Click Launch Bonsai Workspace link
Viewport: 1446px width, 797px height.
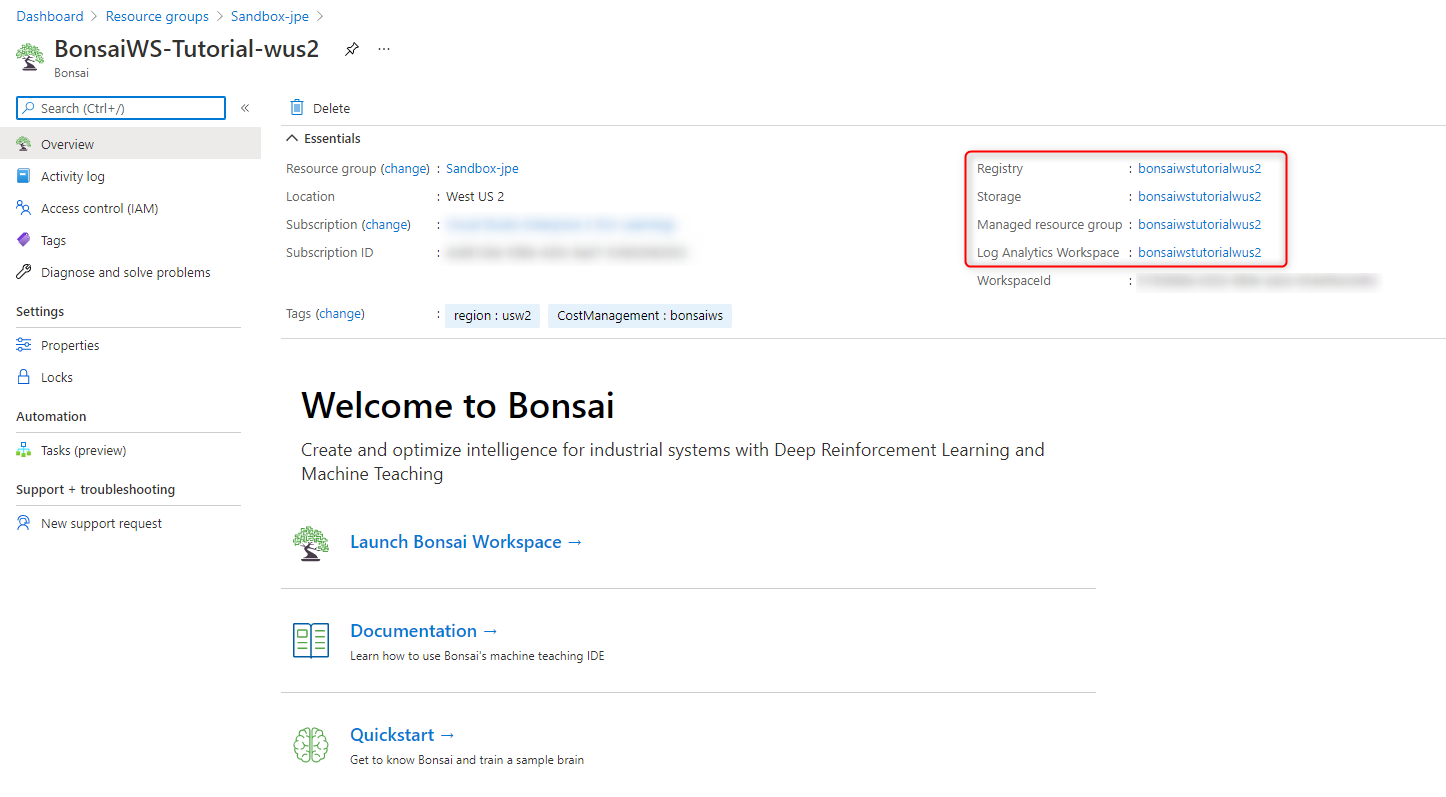(466, 542)
